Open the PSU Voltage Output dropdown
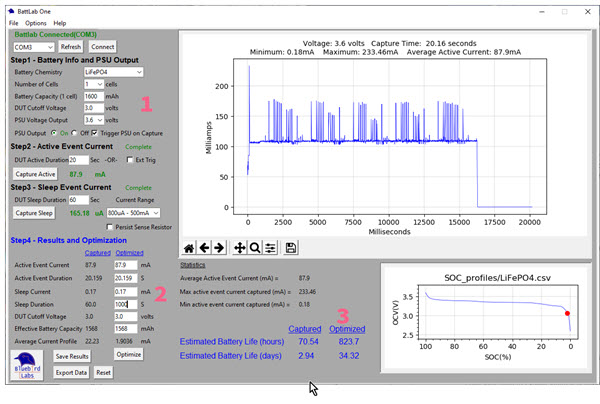Screen dimensions: 600x404 click(x=94, y=120)
